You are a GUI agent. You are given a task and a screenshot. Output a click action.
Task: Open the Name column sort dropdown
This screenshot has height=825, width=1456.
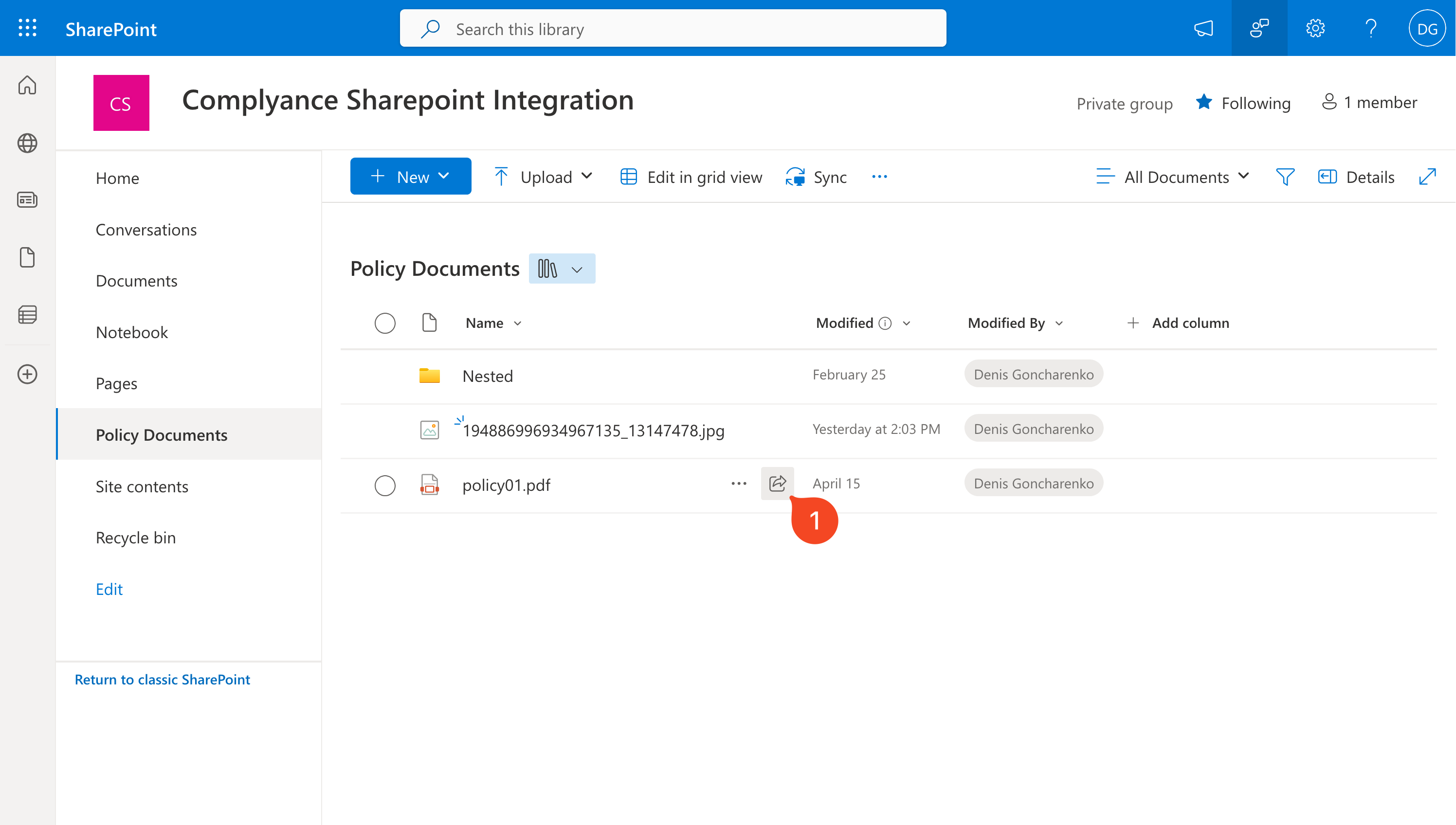click(x=517, y=323)
